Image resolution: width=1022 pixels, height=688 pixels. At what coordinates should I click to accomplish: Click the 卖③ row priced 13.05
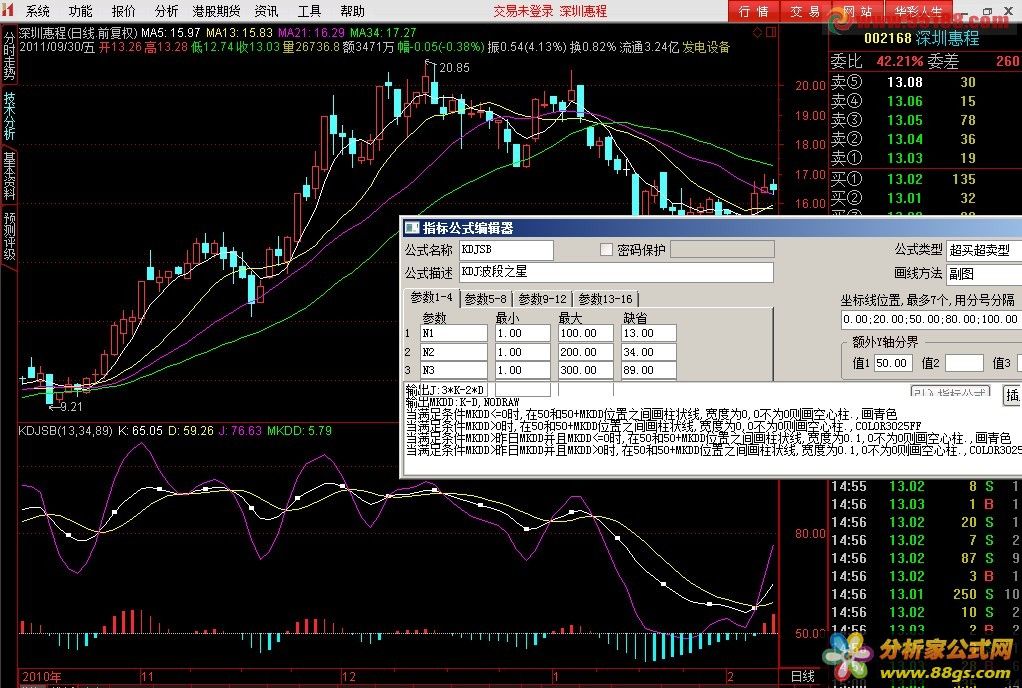pyautogui.click(x=924, y=120)
